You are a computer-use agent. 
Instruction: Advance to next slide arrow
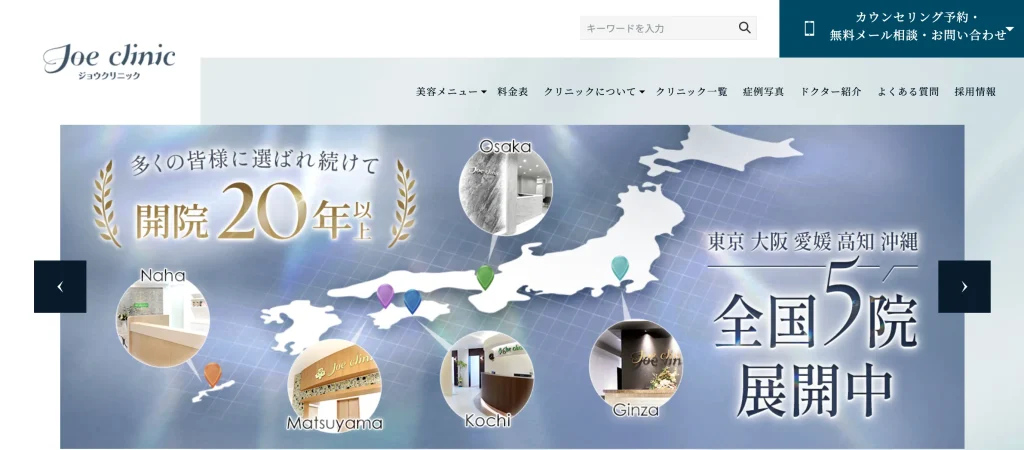coord(964,287)
